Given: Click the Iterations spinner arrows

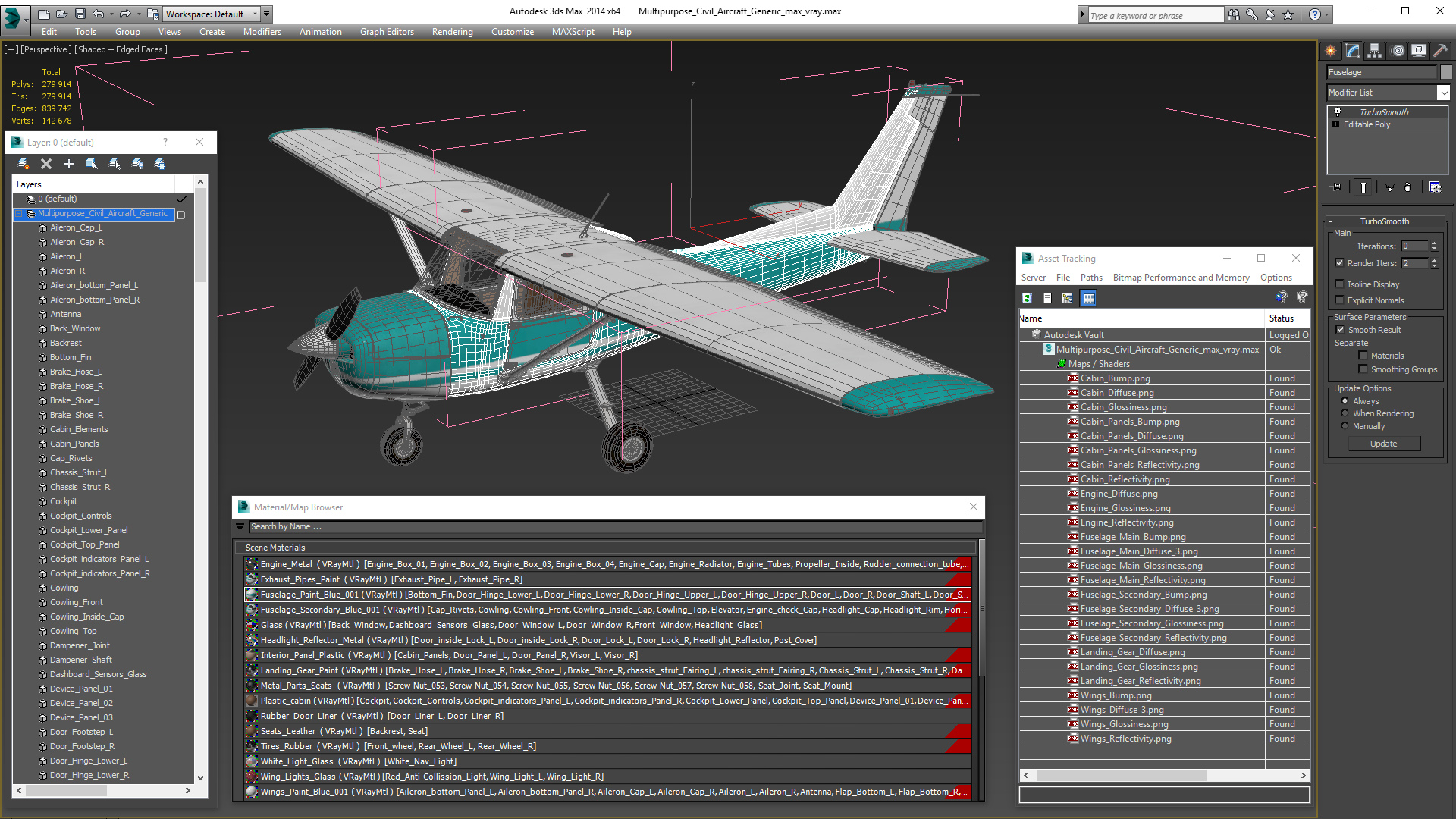Looking at the screenshot, I should [1434, 246].
